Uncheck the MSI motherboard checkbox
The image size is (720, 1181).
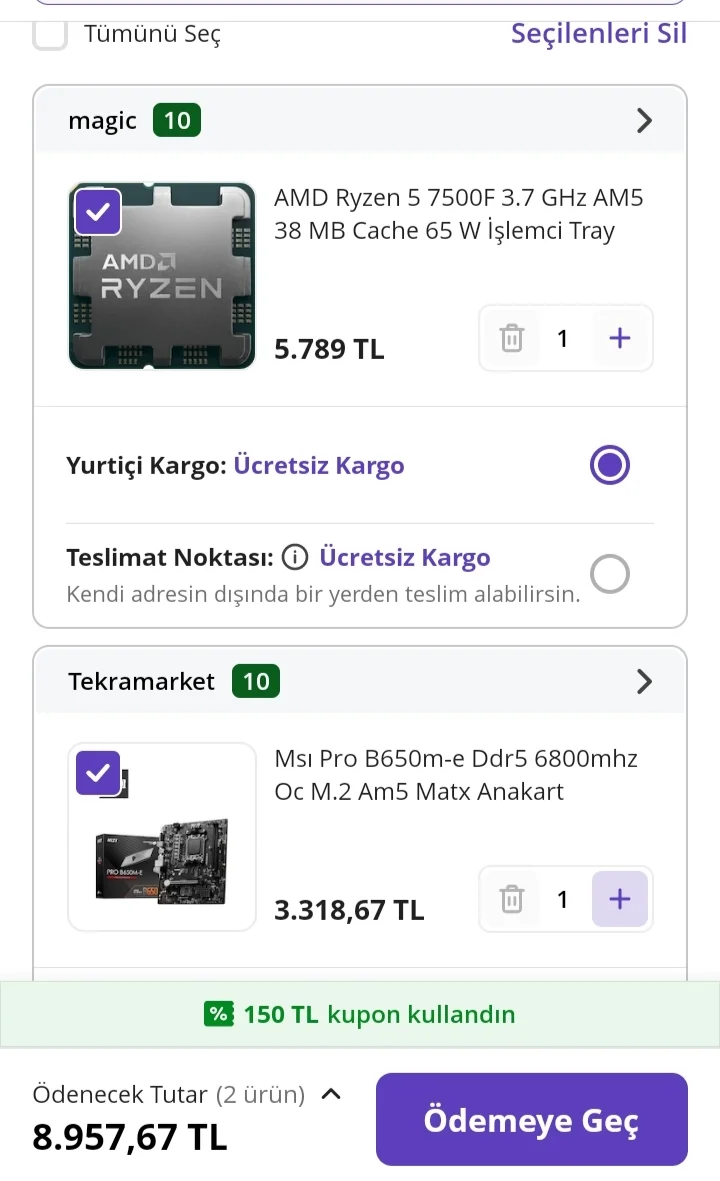(x=98, y=773)
